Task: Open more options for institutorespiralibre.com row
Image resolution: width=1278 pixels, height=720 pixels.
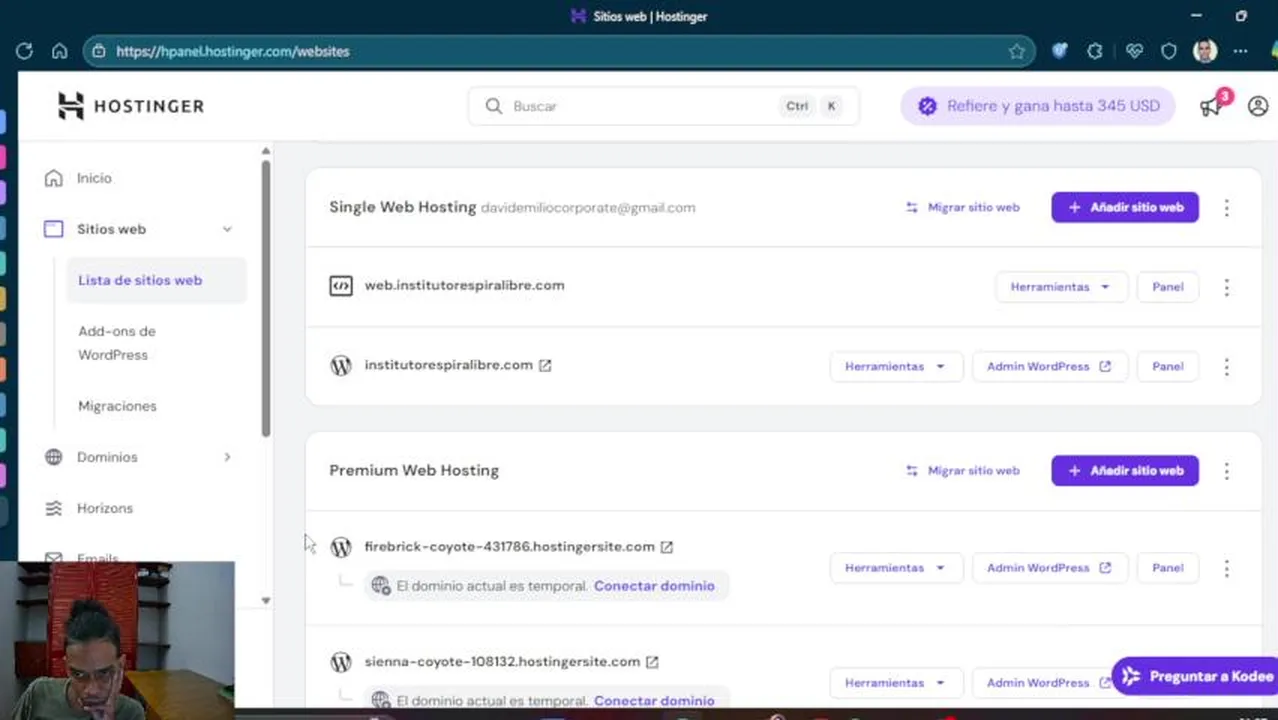Action: click(x=1227, y=367)
